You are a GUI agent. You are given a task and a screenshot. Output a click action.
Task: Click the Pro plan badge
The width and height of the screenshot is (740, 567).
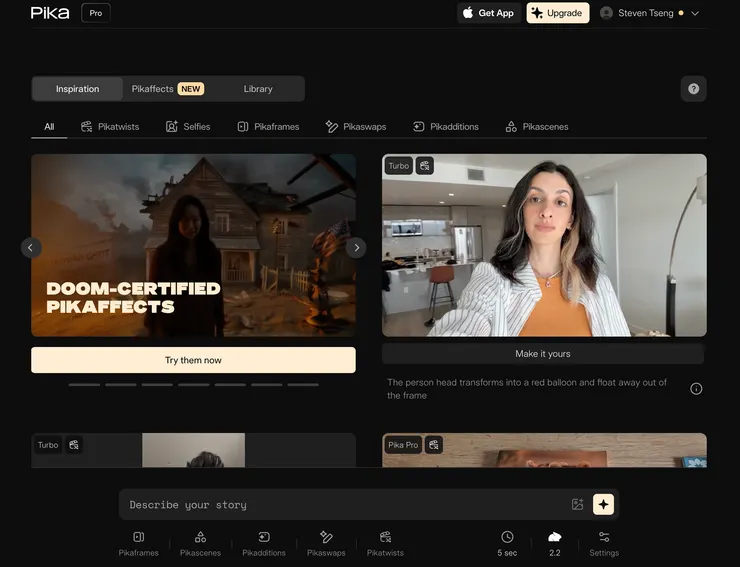pyautogui.click(x=96, y=13)
